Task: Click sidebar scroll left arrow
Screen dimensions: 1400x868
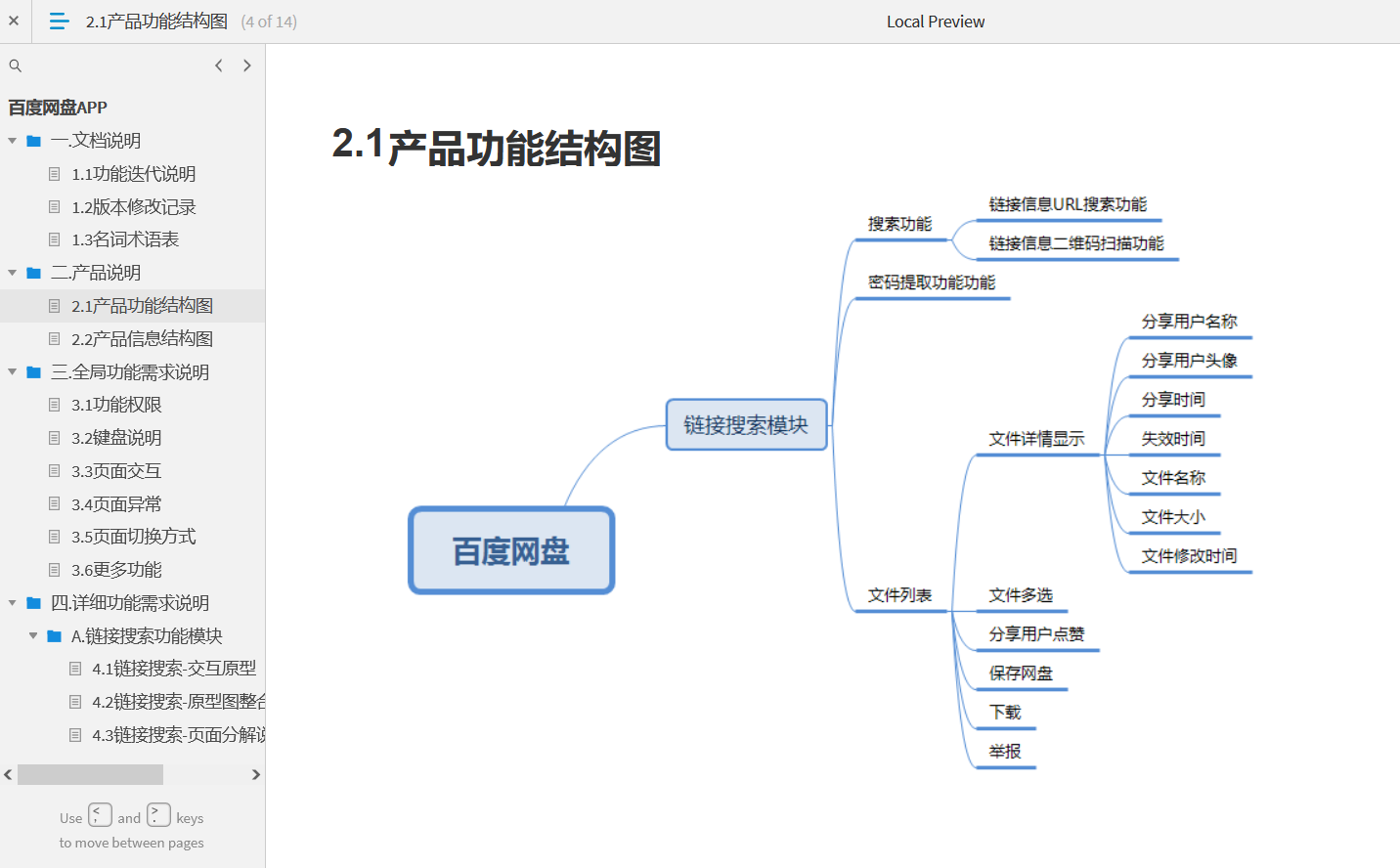Action: 8,775
